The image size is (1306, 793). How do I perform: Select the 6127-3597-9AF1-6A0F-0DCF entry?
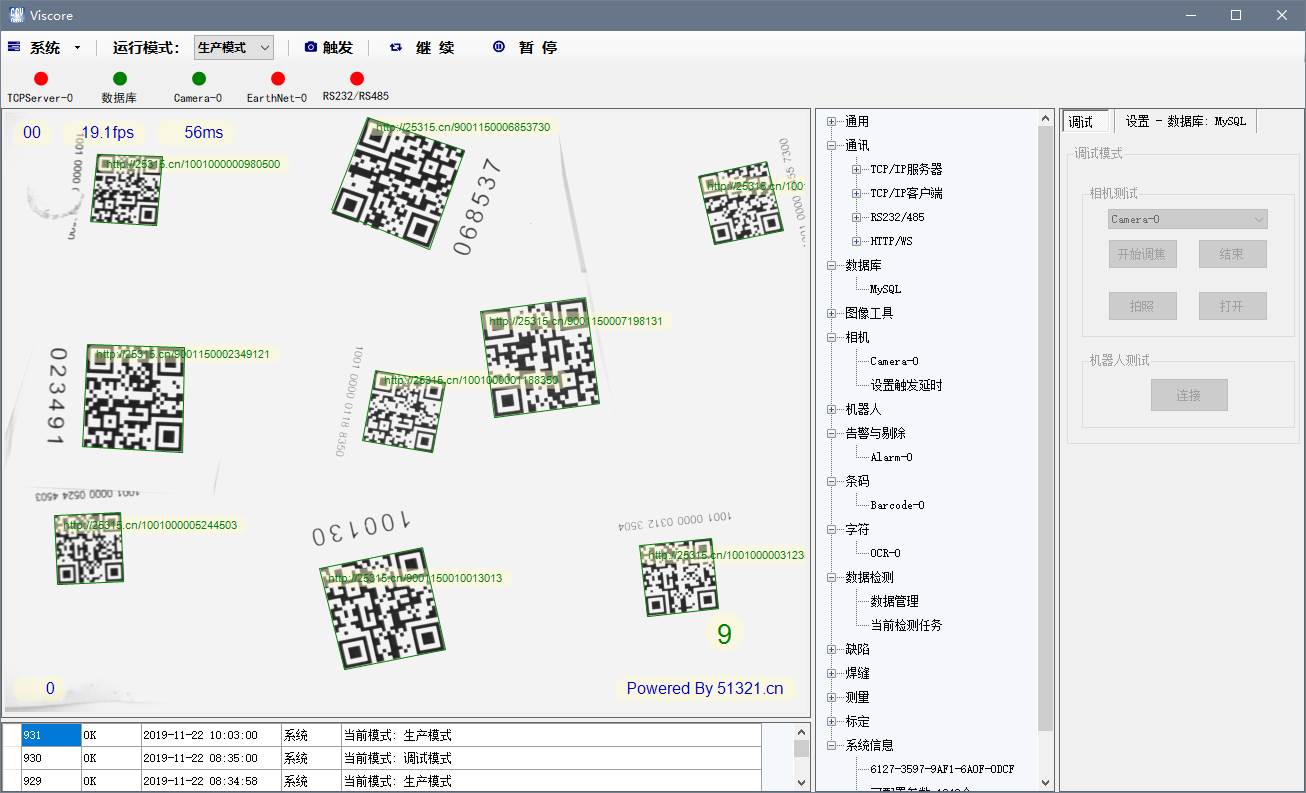click(x=941, y=769)
